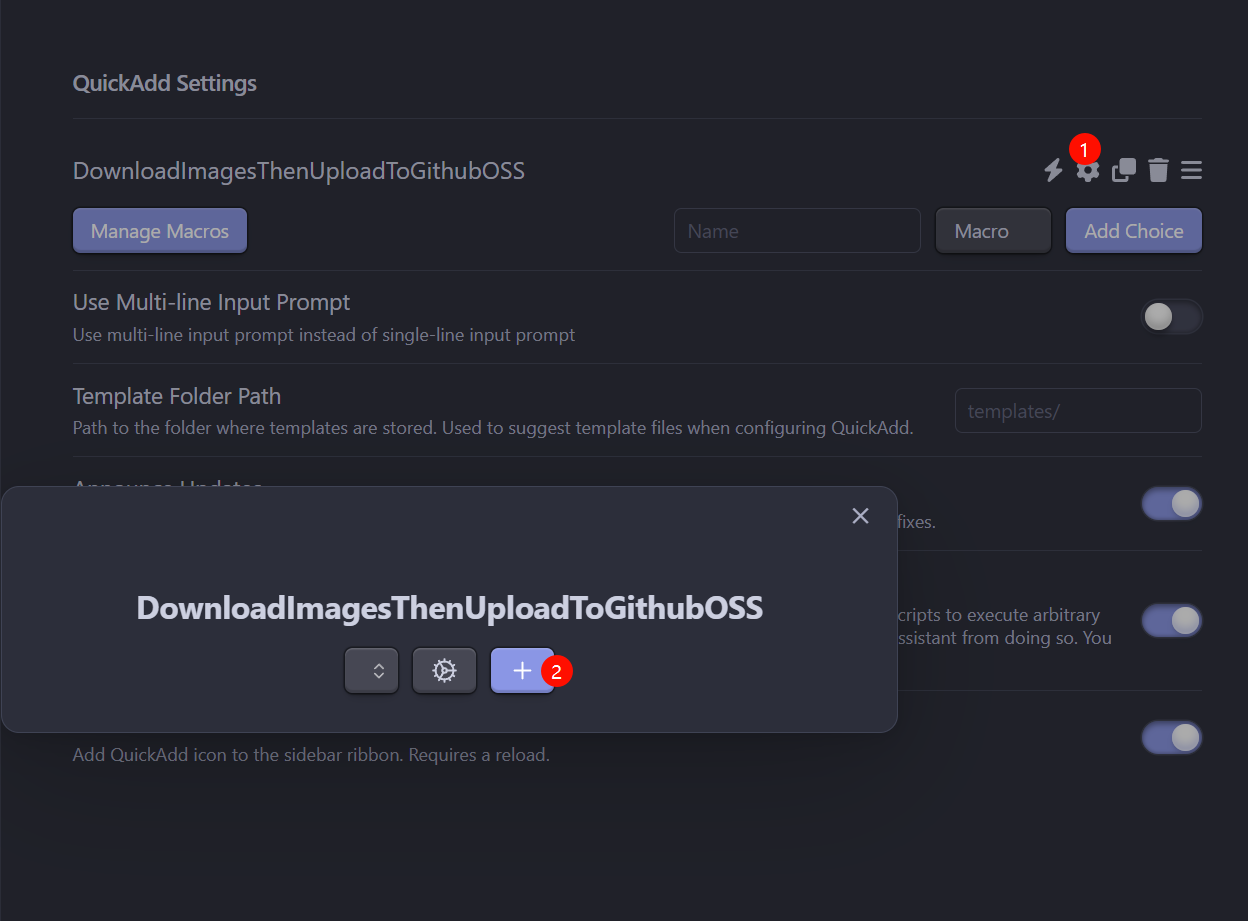Click the DownloadImagesThenUploadToGithubOSS choice name in settings list
The image size is (1248, 921).
pos(299,171)
